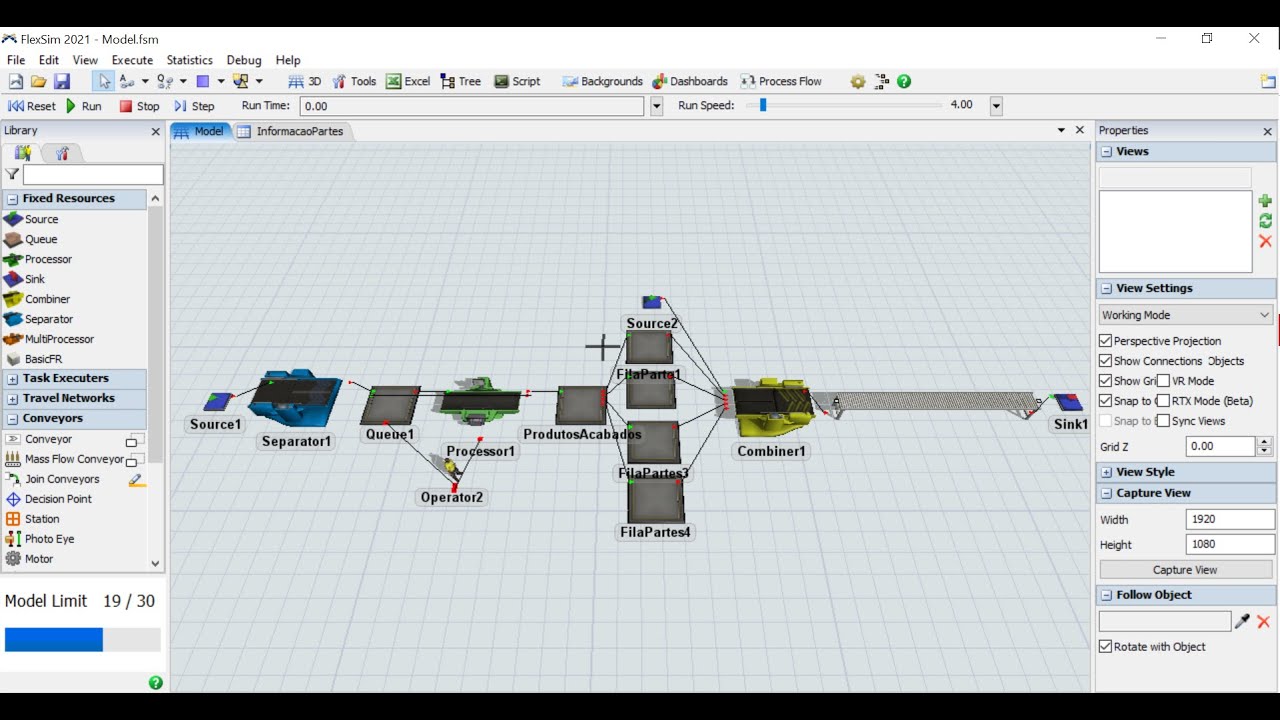Increase Grid Z with stepper up arrow
1280x720 pixels.
1265,442
